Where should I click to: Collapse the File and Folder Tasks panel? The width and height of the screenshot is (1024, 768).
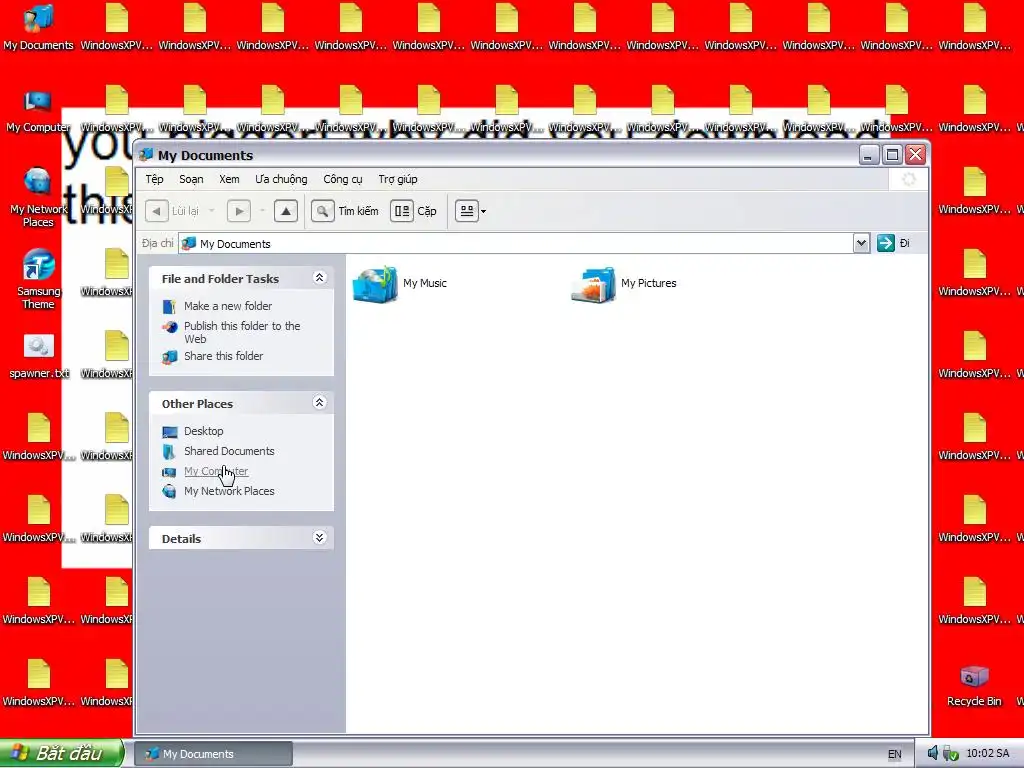click(319, 278)
